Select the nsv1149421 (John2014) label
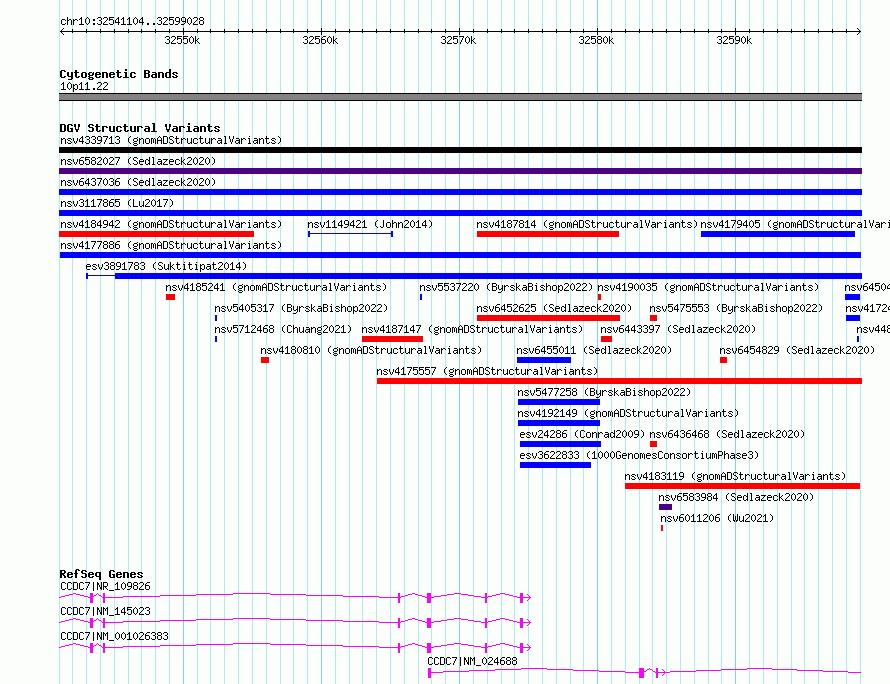This screenshot has height=684, width=890. [x=370, y=224]
